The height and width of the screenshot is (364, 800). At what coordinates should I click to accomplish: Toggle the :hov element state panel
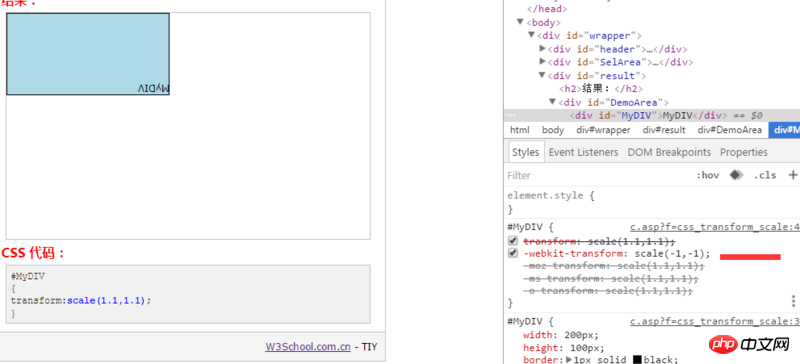click(708, 175)
